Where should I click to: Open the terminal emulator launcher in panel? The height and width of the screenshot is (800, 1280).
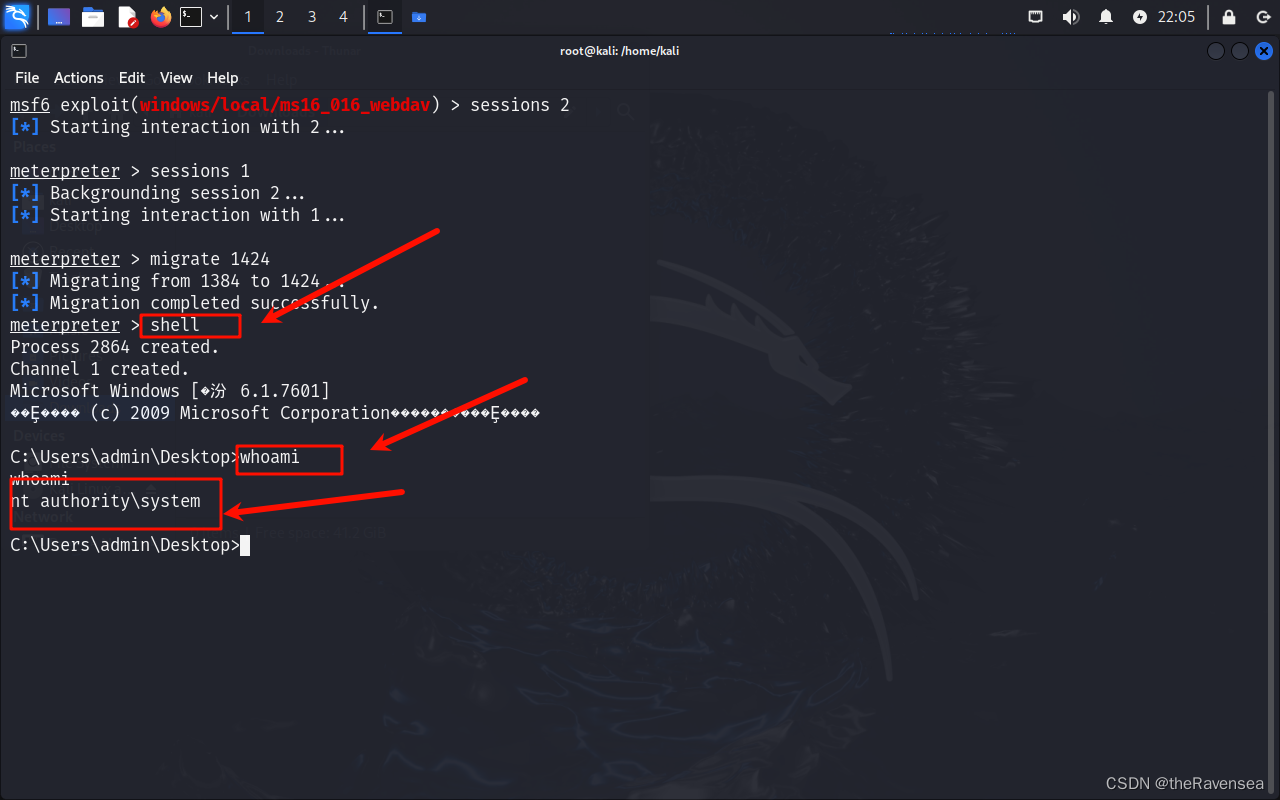pos(191,17)
